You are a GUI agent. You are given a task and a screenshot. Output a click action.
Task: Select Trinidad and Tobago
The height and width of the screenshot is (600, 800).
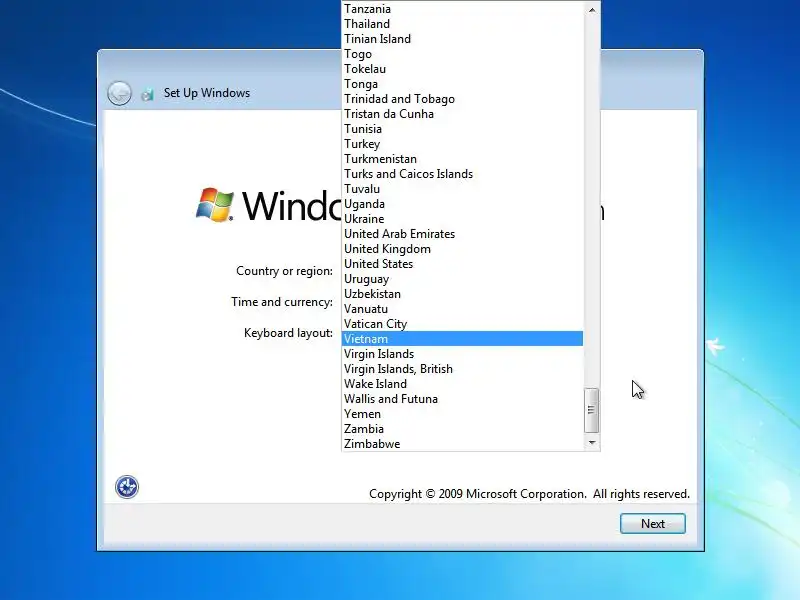click(x=462, y=99)
